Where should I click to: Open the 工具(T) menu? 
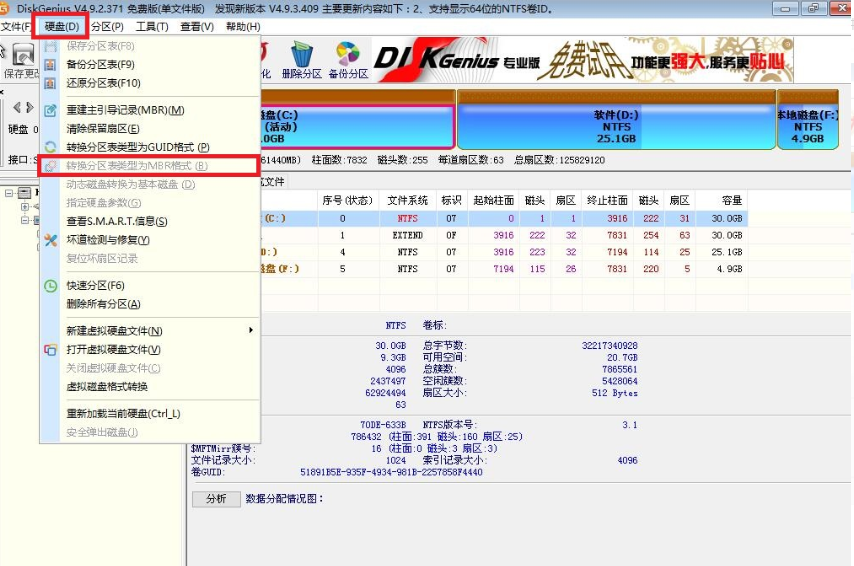152,26
